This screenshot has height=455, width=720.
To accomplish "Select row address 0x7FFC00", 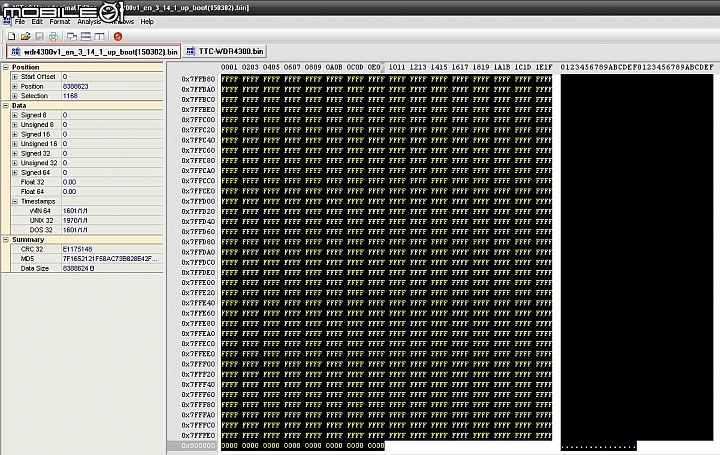I will click(x=198, y=120).
